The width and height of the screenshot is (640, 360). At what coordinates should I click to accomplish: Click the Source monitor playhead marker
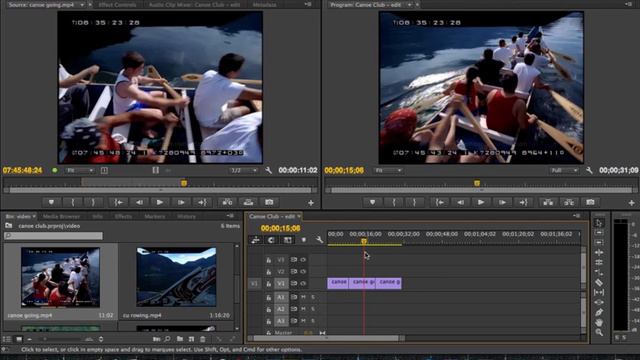(x=184, y=183)
